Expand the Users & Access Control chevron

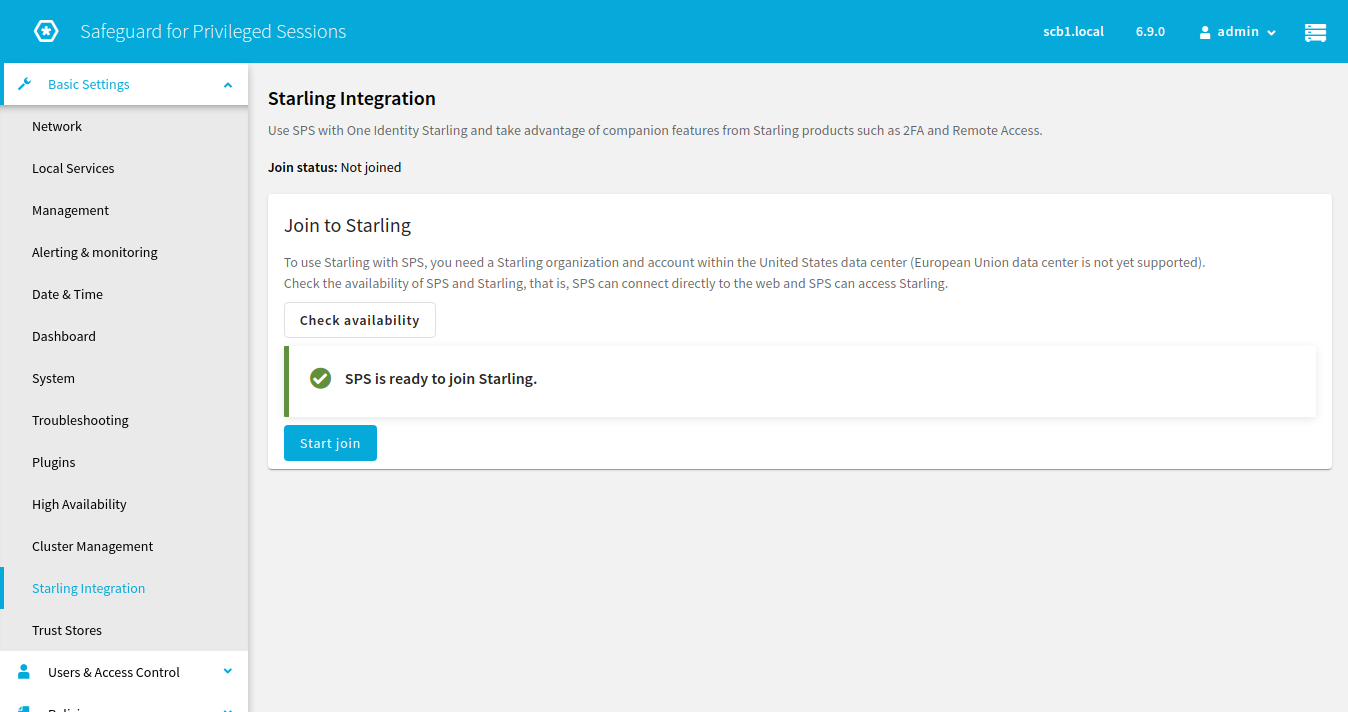click(228, 671)
